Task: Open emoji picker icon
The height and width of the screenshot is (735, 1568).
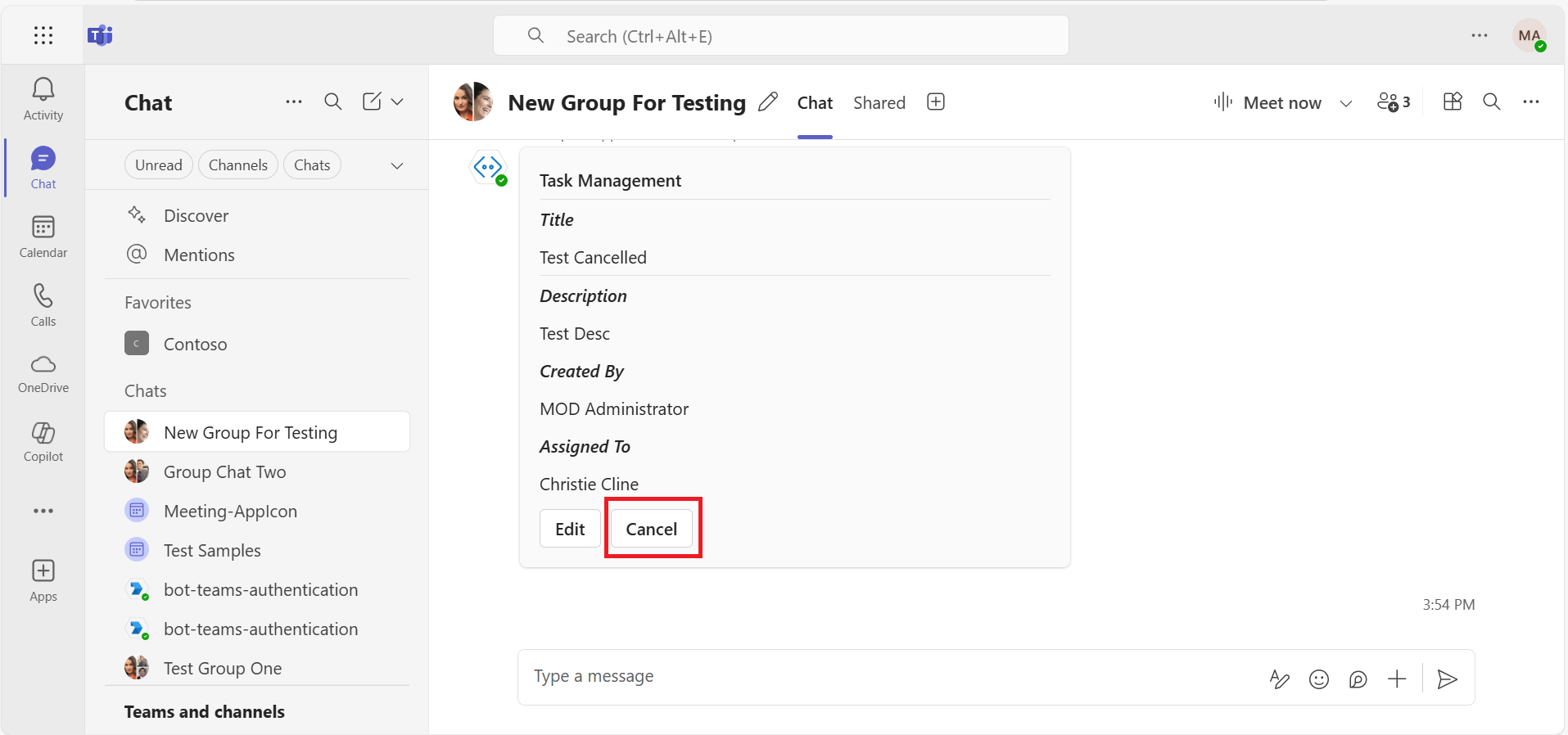Action: pos(1318,679)
